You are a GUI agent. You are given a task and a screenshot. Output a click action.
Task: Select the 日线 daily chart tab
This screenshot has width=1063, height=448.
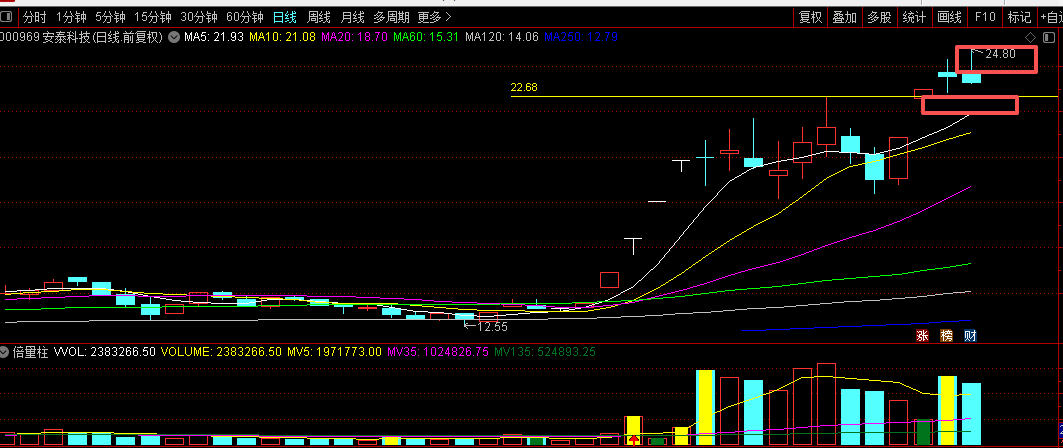pyautogui.click(x=285, y=17)
